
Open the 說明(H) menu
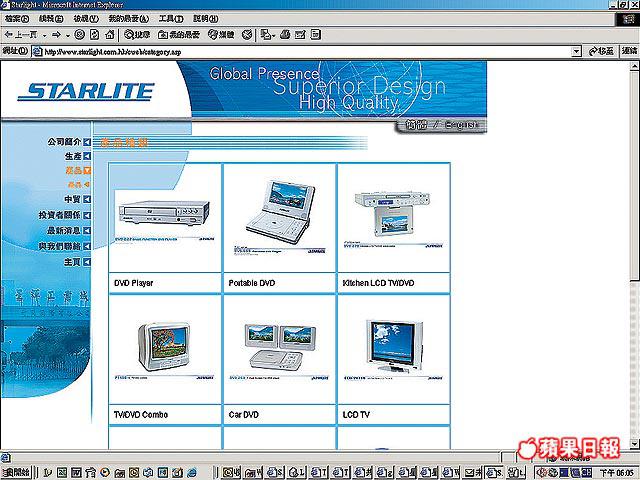(x=205, y=19)
